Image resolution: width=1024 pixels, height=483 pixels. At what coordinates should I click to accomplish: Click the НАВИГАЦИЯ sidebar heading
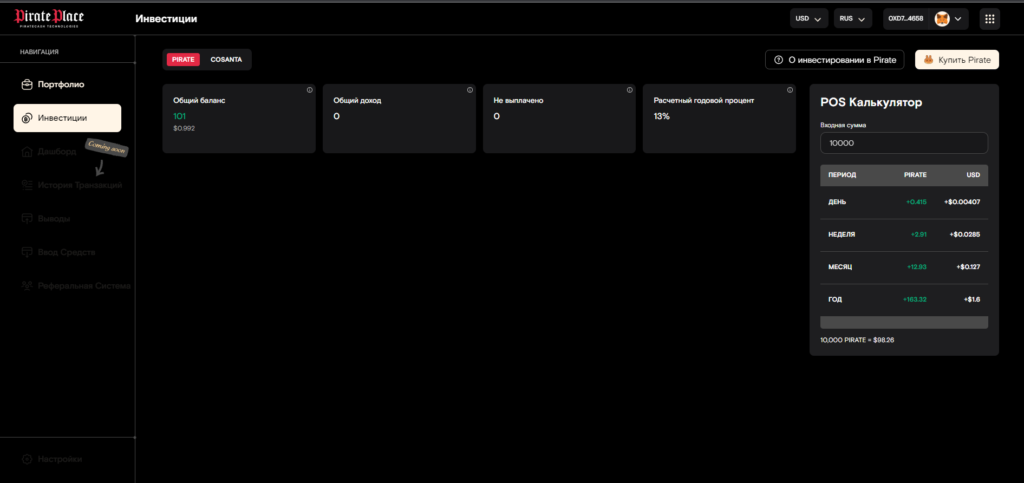(x=39, y=51)
